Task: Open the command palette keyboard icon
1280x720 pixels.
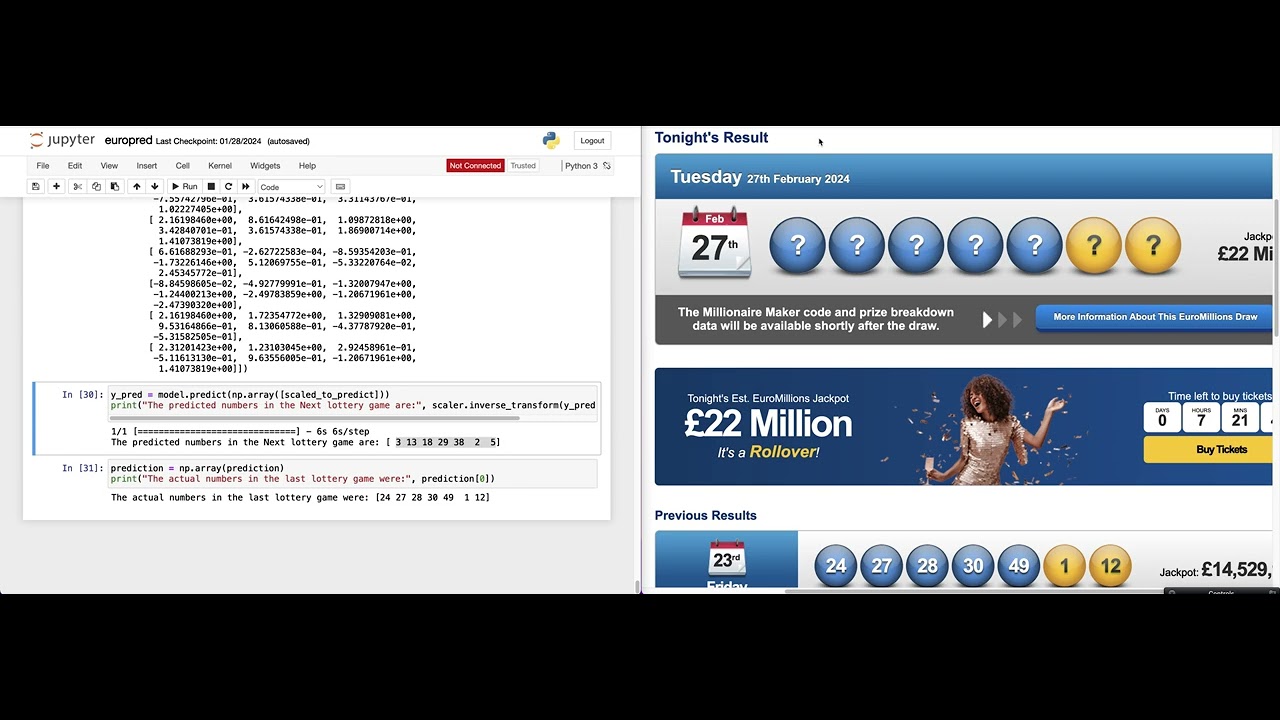Action: (x=340, y=187)
